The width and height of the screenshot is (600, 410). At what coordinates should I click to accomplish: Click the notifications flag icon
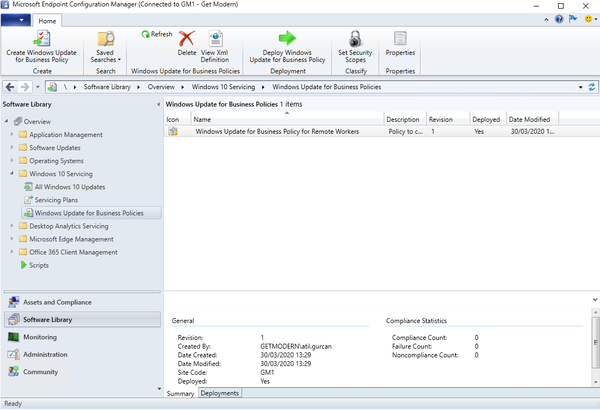pyautogui.click(x=573, y=19)
